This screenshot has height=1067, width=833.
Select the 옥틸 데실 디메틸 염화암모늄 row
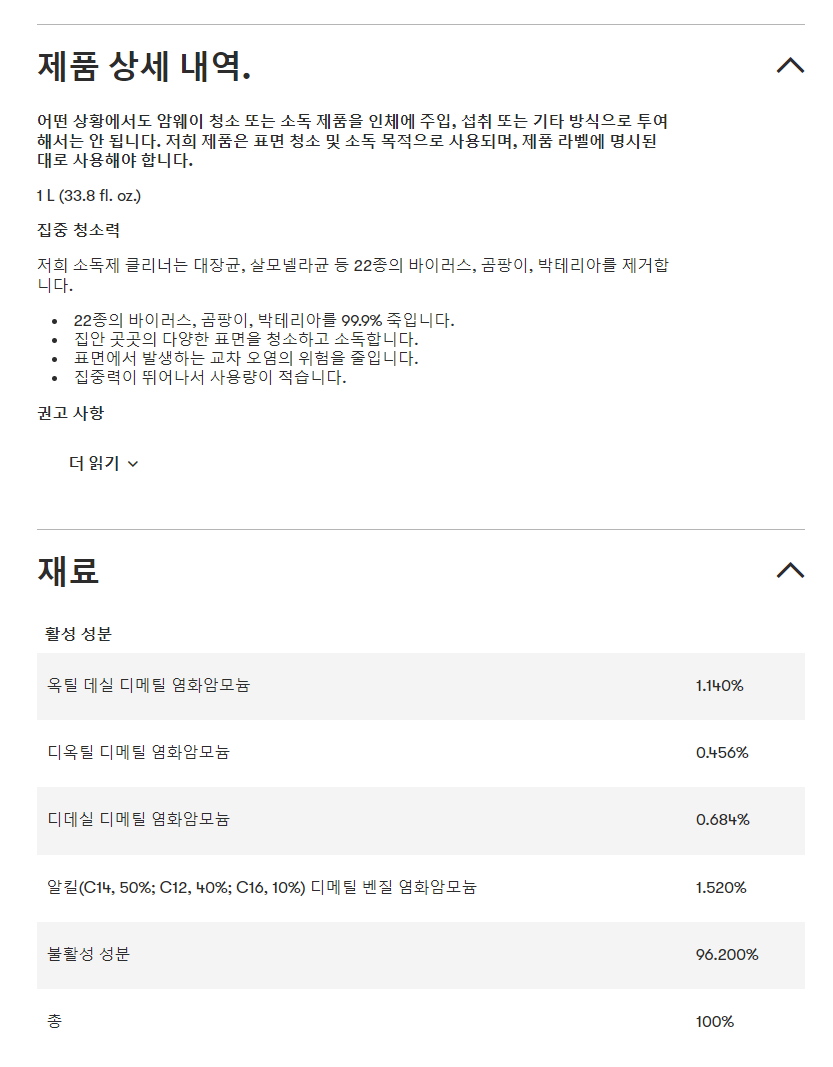point(149,686)
